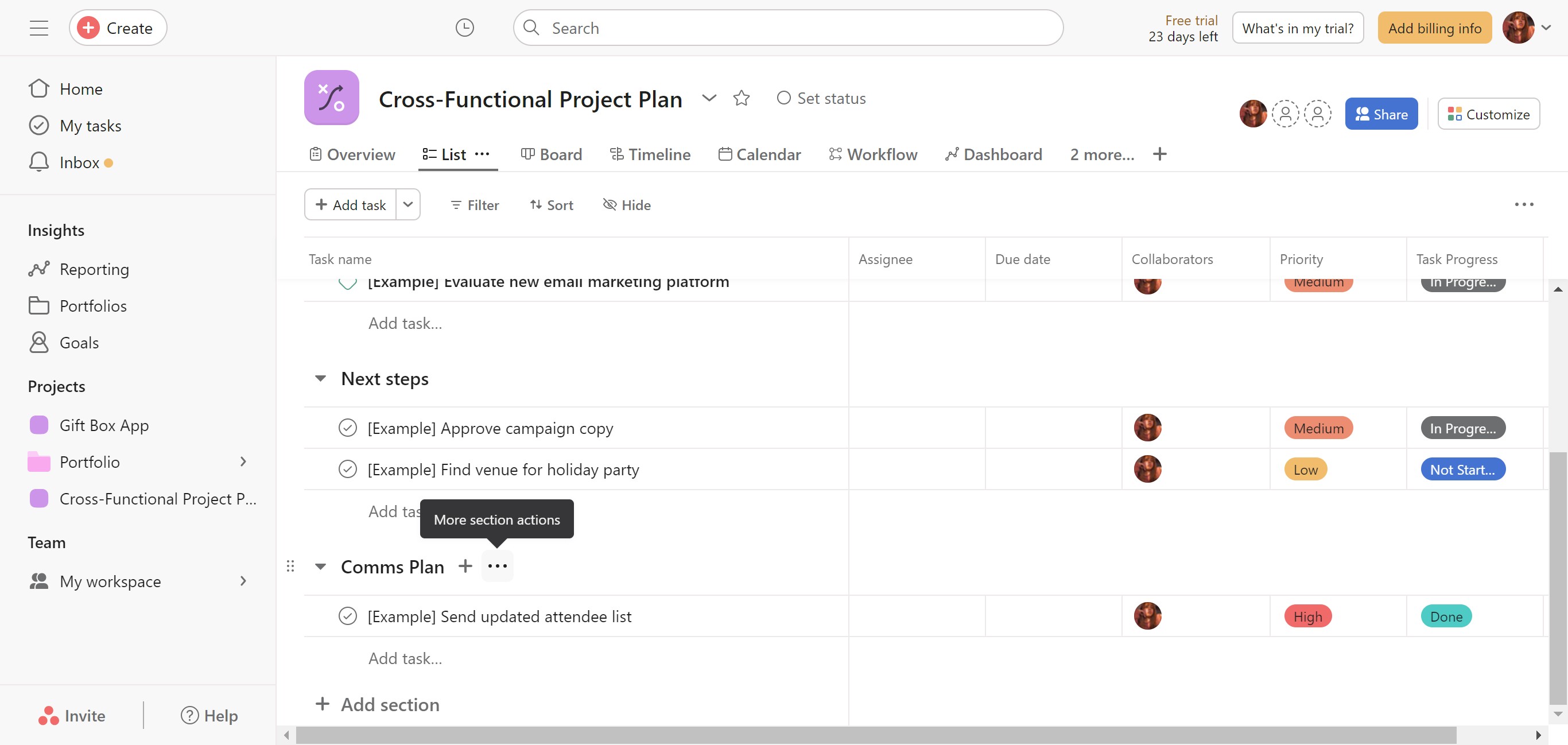Open the Inbox notifications

[71, 162]
